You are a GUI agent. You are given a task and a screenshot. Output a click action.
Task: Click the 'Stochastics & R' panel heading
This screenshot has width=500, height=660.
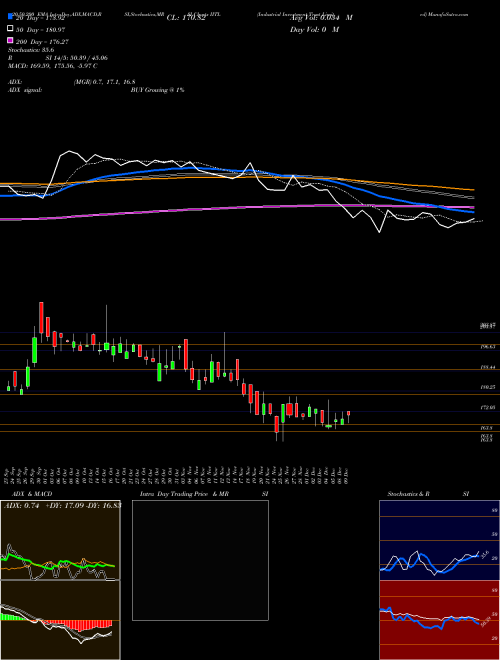pyautogui.click(x=409, y=494)
